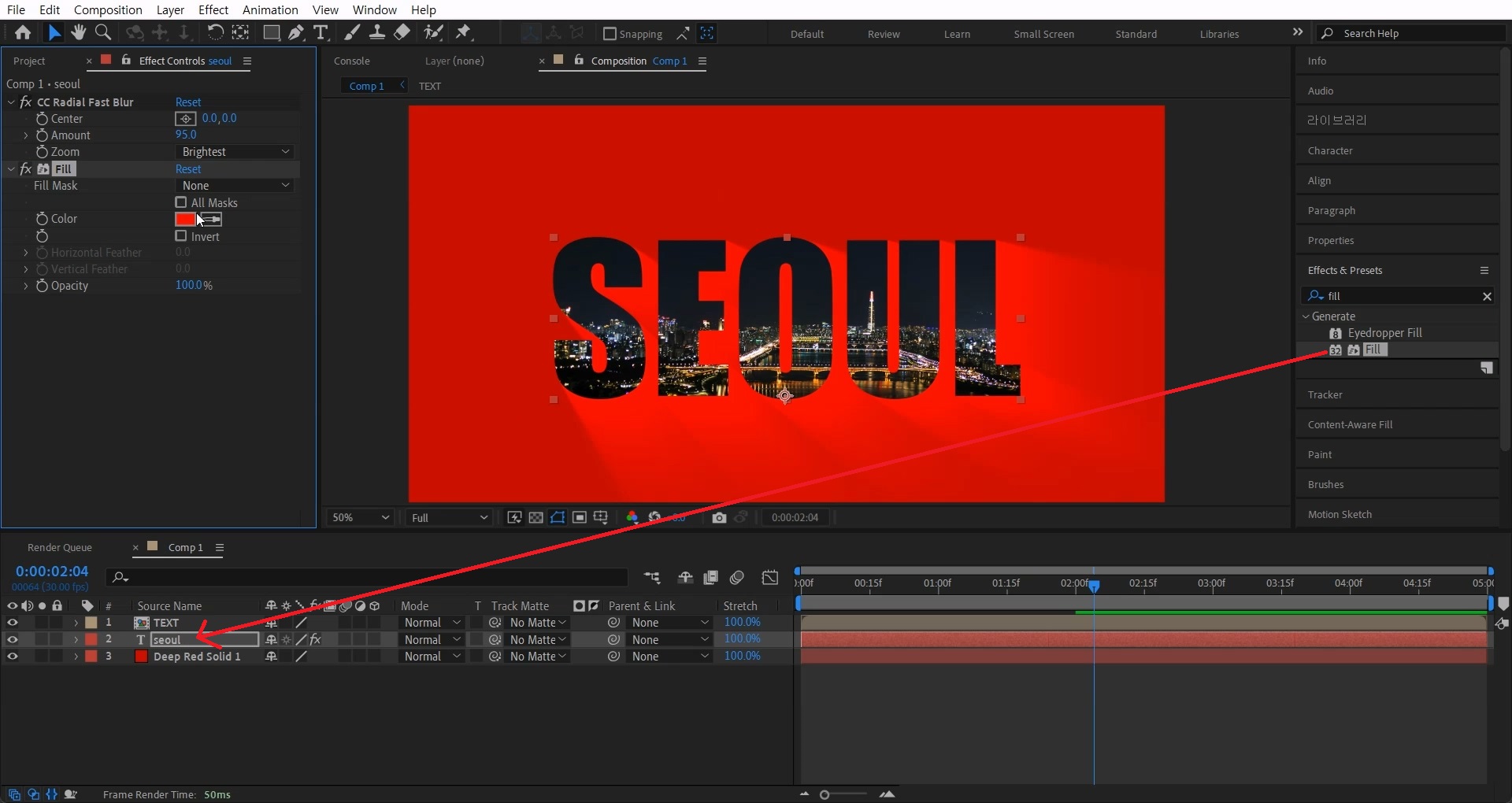The image size is (1512, 803).
Task: Clear the effects search field
Action: [1487, 296]
